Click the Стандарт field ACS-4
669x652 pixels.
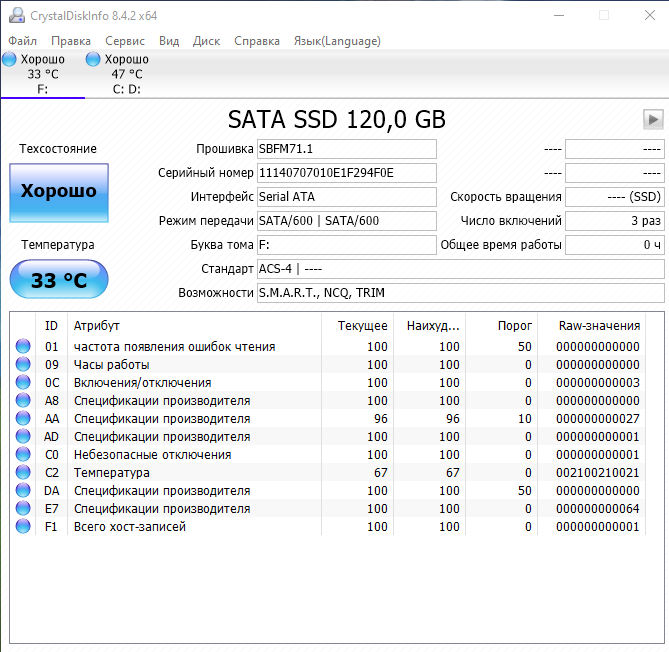[x=461, y=269]
